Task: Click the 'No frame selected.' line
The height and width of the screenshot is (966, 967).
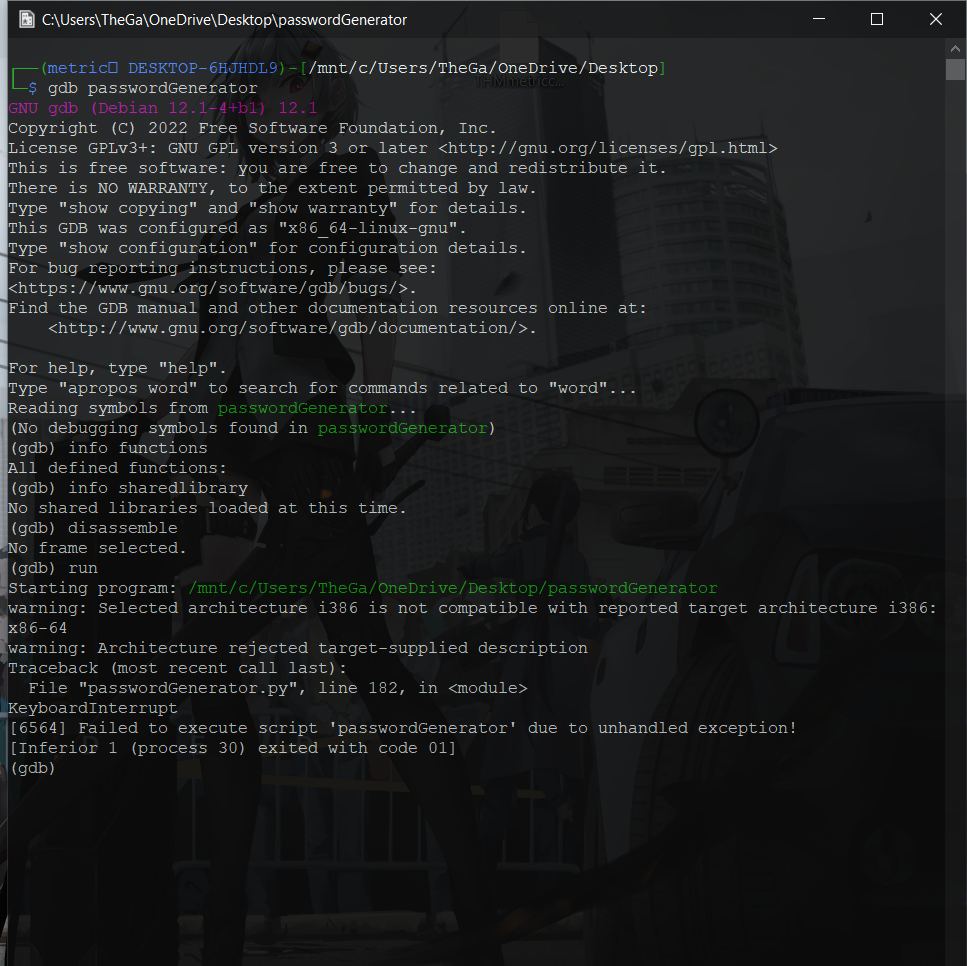Action: click(97, 548)
